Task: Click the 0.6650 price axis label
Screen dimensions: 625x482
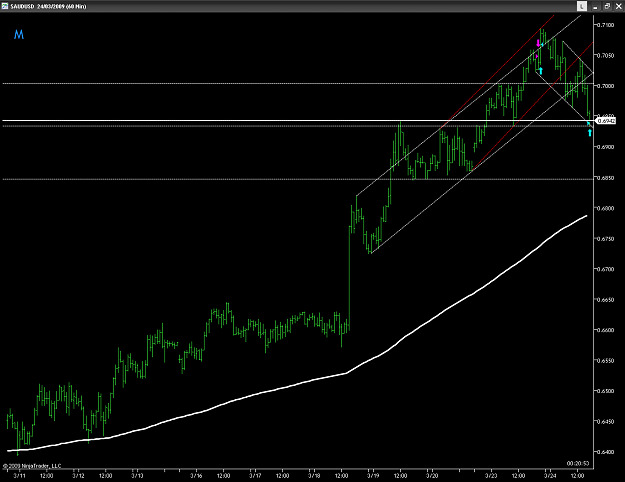Action: point(606,299)
